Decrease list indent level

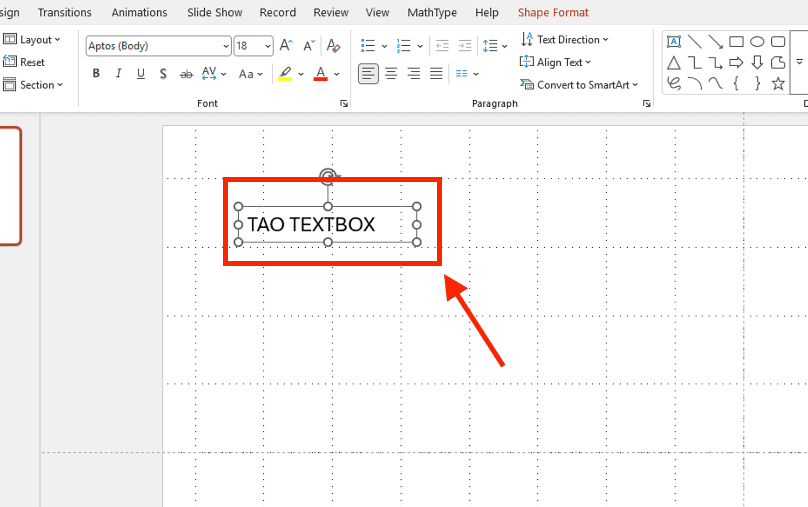(x=442, y=45)
